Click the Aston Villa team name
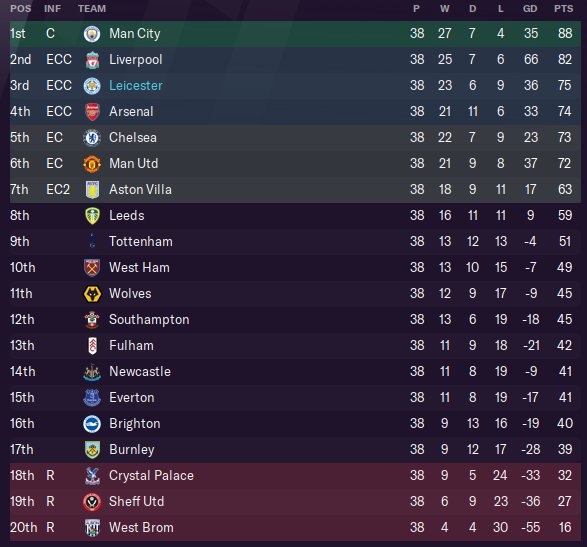587x547 pixels. 140,189
